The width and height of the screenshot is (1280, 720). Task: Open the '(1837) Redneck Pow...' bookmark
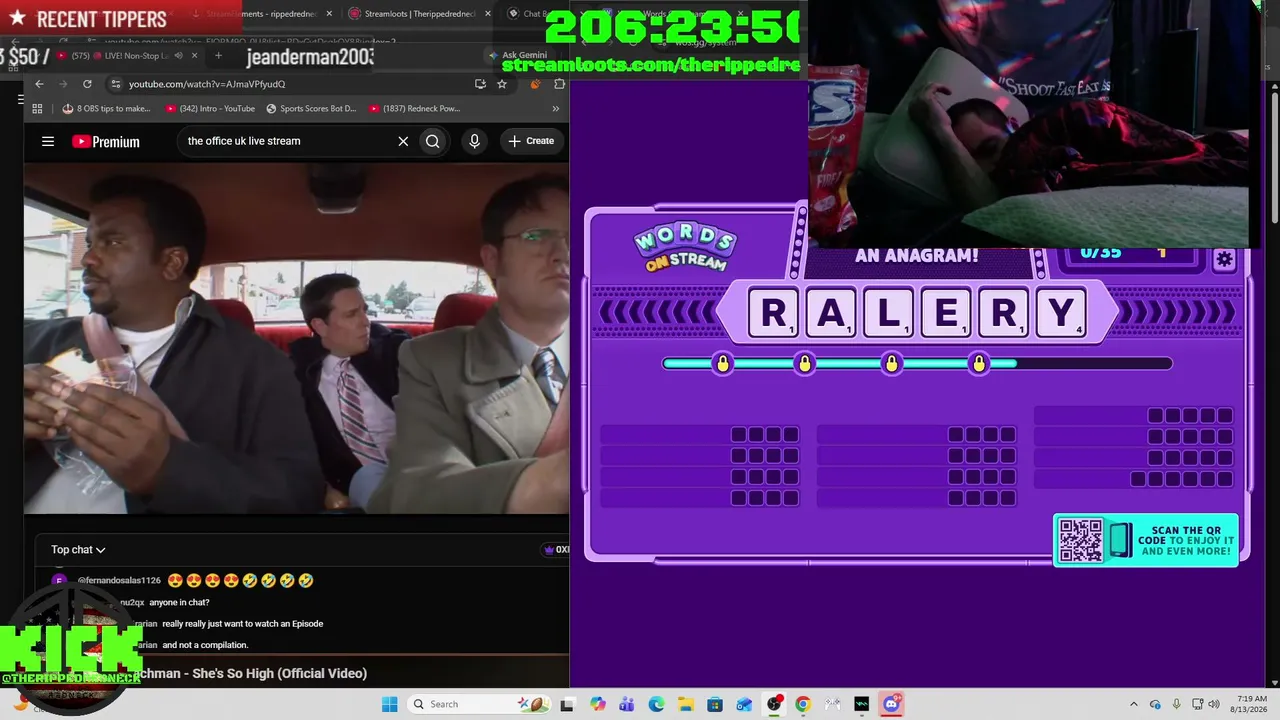(x=414, y=108)
